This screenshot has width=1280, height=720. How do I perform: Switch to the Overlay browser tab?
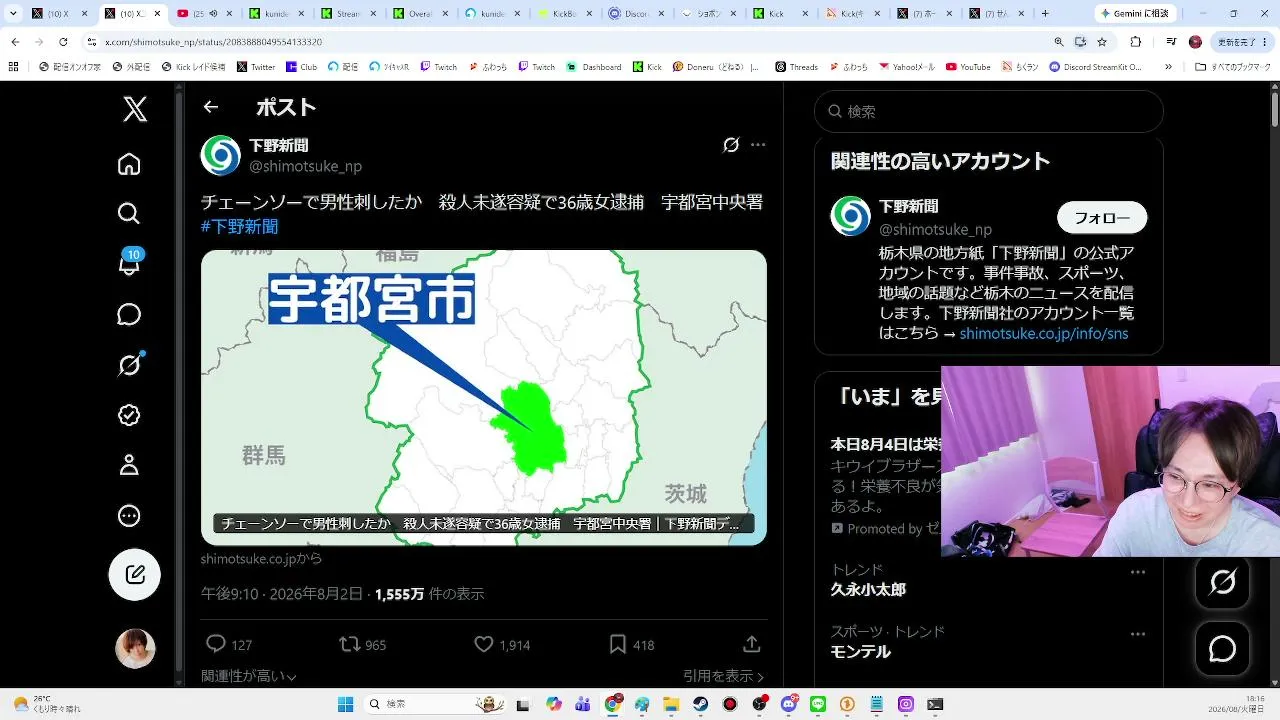click(x=420, y=13)
